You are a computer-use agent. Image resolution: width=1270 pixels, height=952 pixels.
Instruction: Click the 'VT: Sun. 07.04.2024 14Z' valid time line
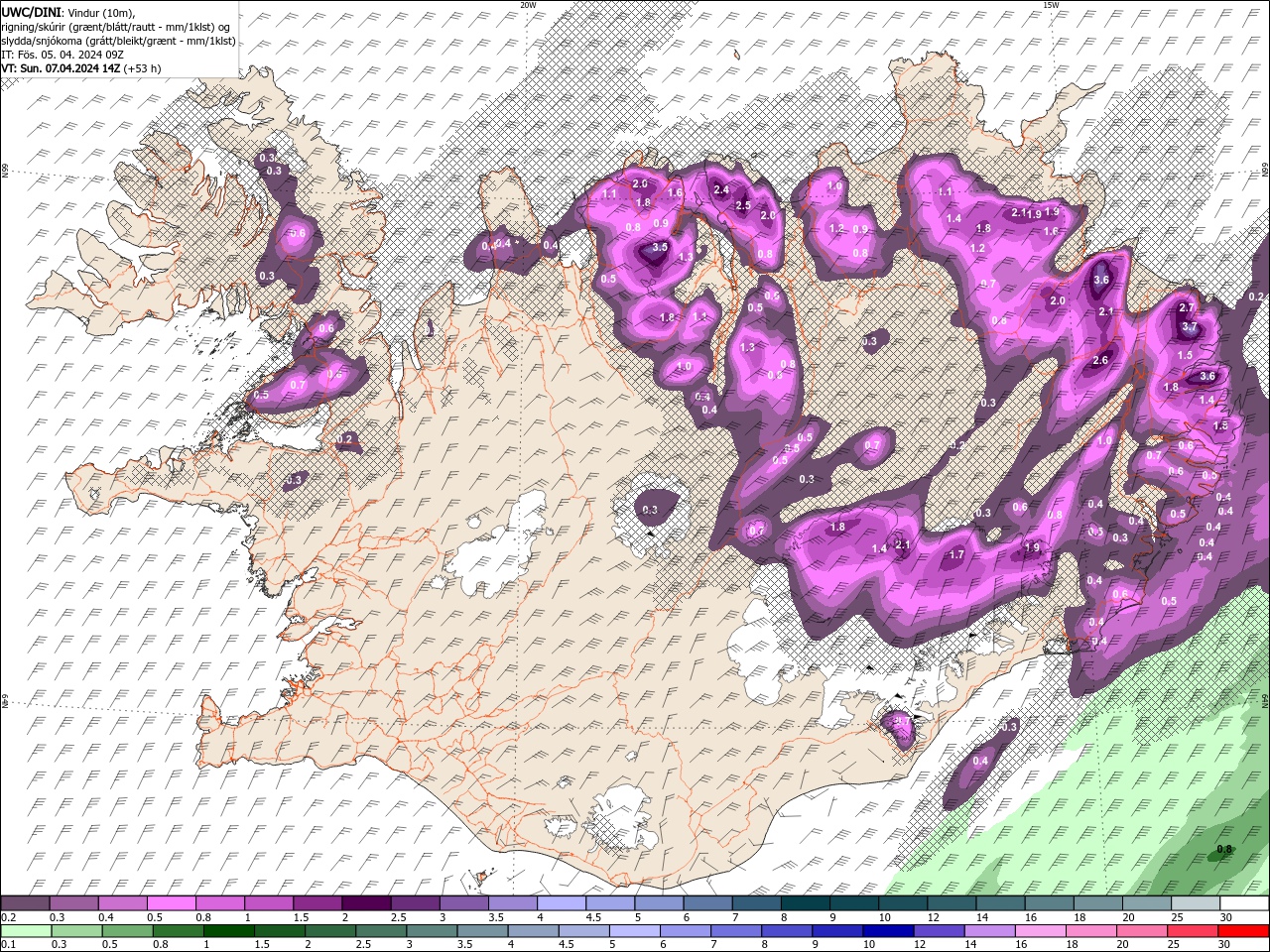pyautogui.click(x=61, y=68)
